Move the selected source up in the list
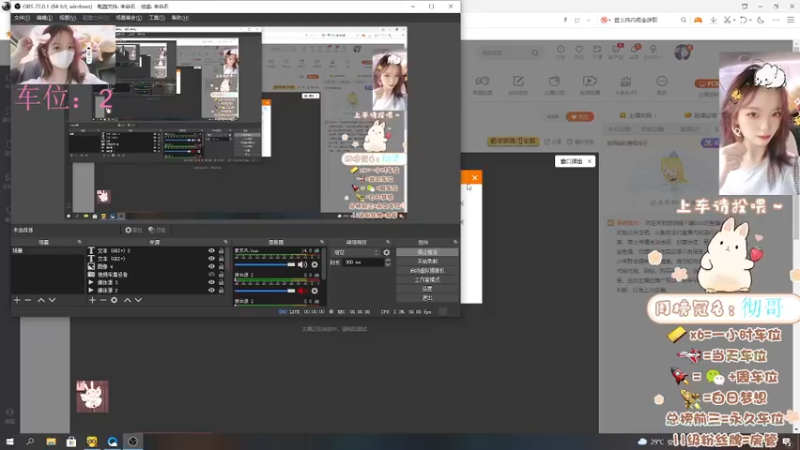The width and height of the screenshot is (800, 450). (128, 300)
